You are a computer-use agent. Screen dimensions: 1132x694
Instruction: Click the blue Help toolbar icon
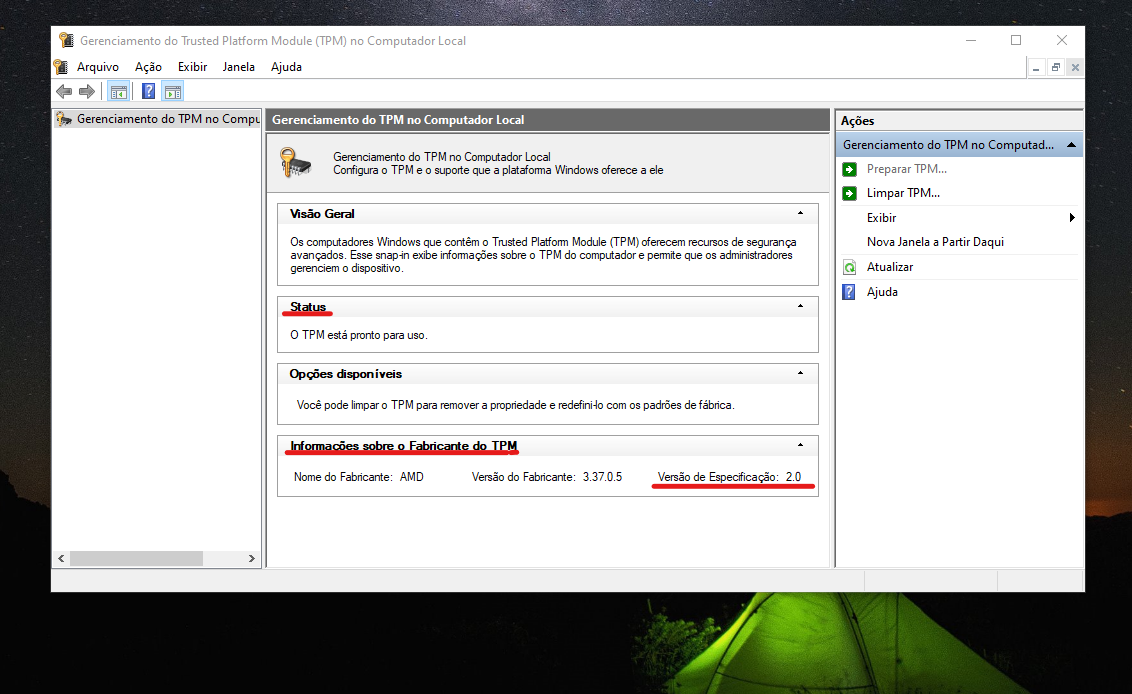pyautogui.click(x=148, y=91)
